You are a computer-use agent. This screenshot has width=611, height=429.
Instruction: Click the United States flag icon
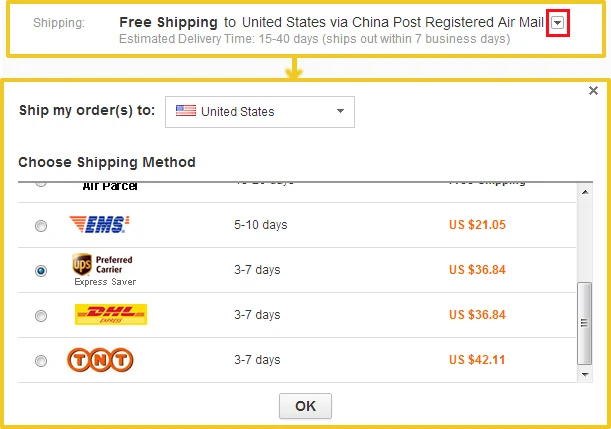186,111
